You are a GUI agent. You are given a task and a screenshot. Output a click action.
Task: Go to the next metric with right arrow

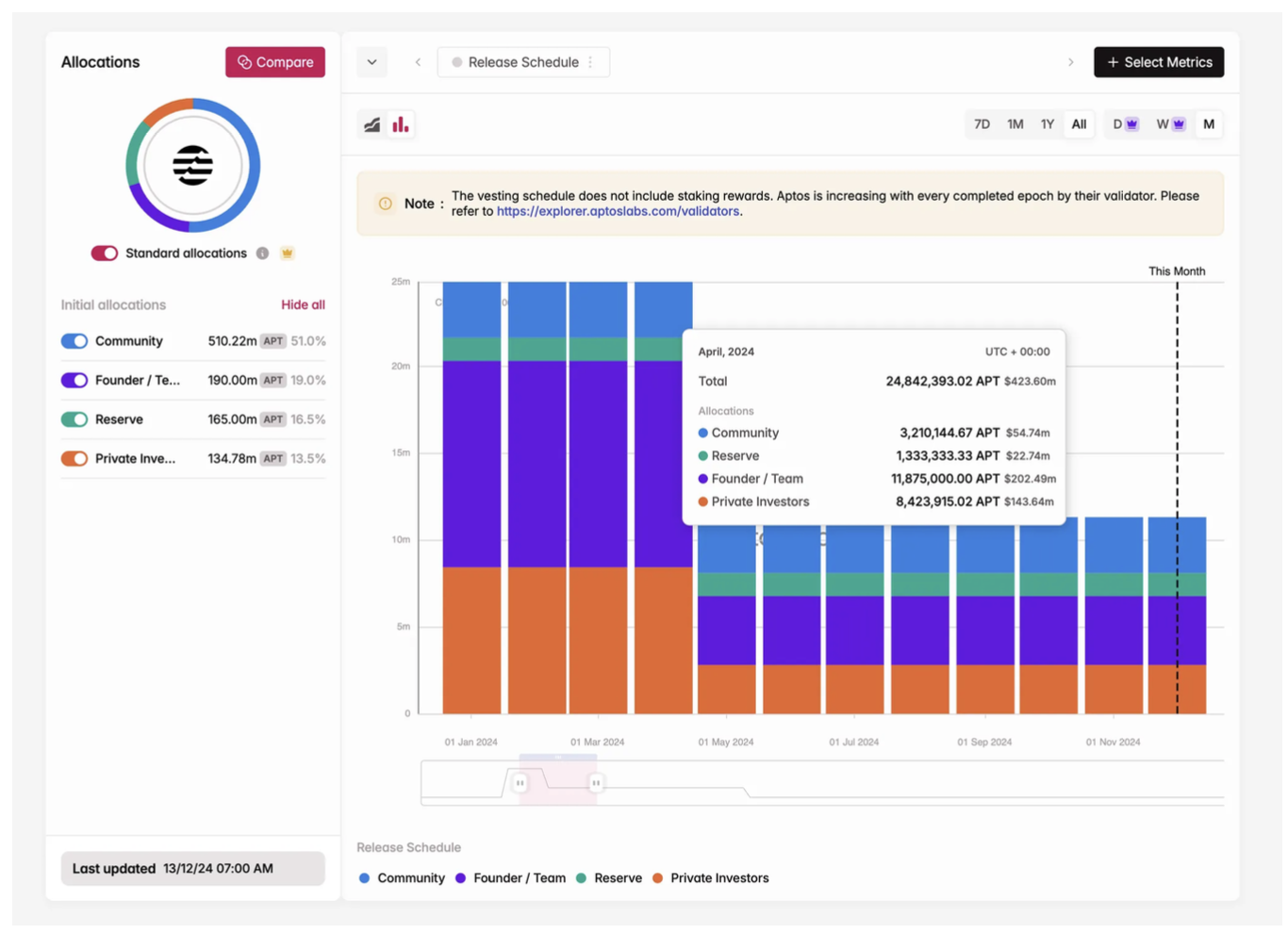click(1070, 62)
